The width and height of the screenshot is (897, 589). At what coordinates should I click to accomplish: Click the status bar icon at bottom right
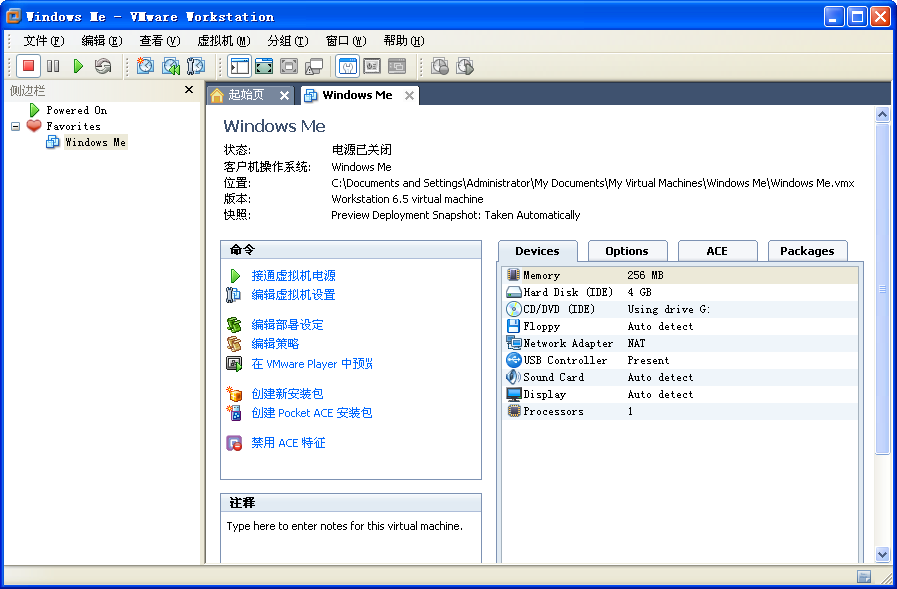coord(864,576)
